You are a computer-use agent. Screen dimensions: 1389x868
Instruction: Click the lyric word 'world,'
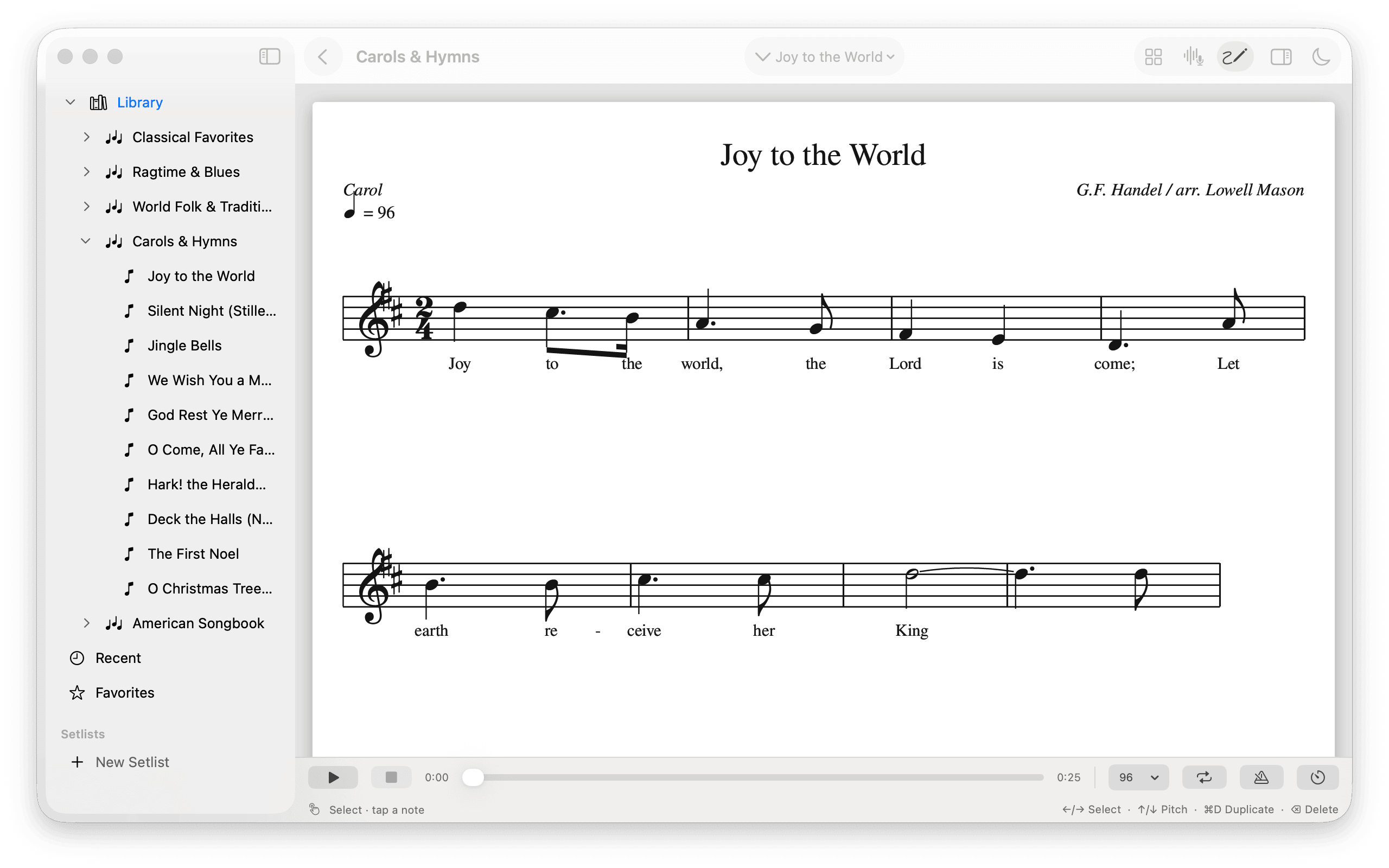[x=702, y=364]
